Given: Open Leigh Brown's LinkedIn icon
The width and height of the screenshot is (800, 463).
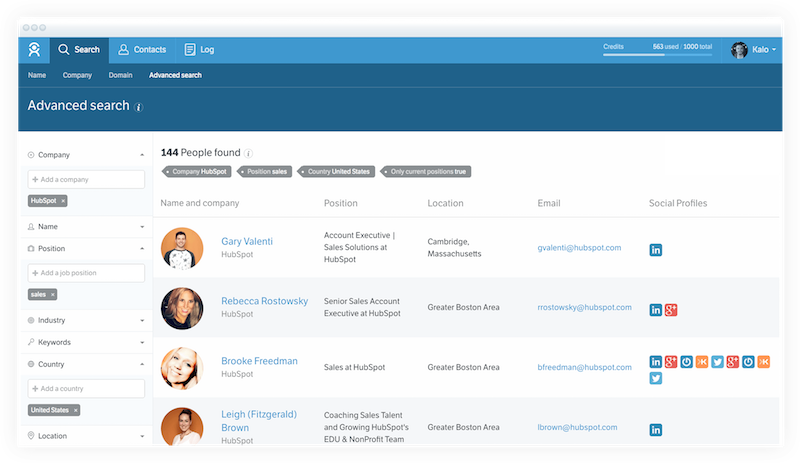Looking at the screenshot, I should 656,430.
